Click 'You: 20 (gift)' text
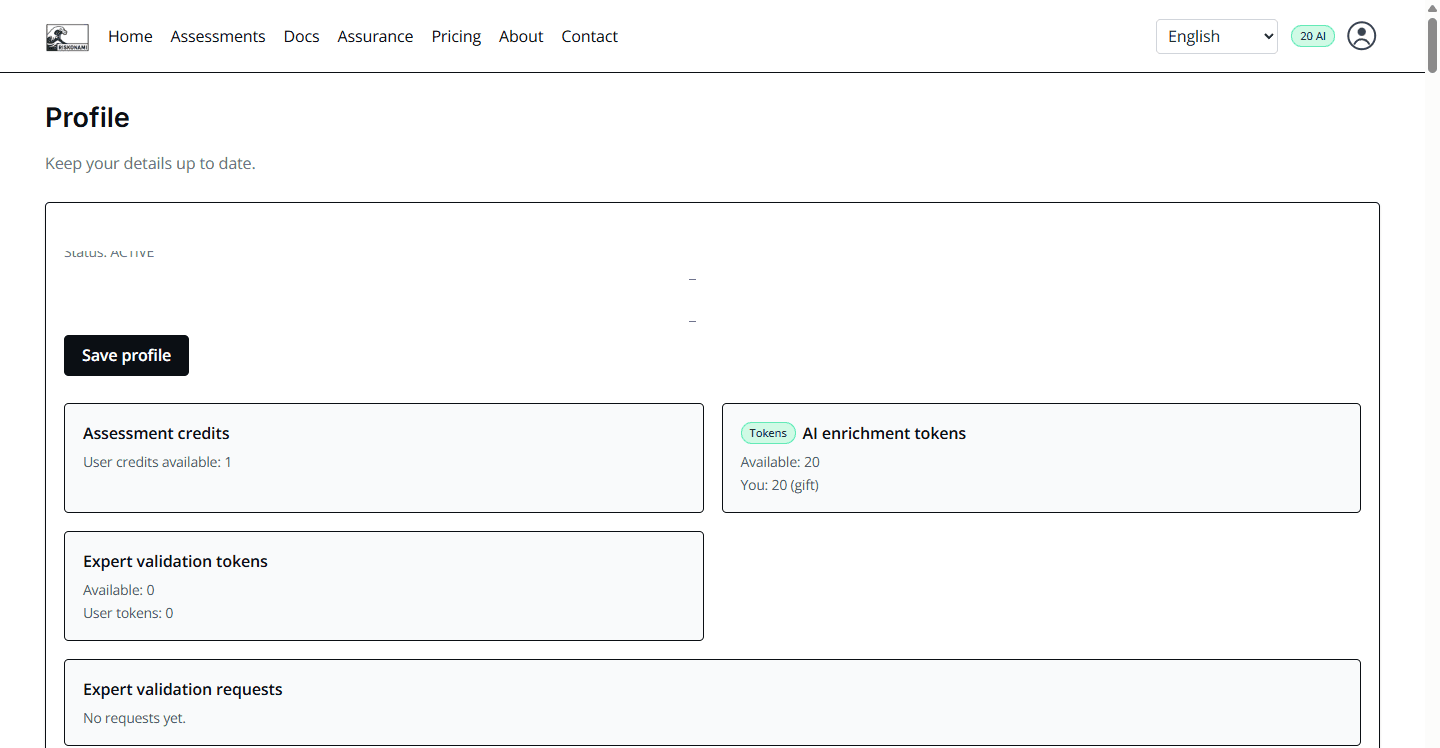Viewport: 1440px width, 748px height. click(x=780, y=485)
